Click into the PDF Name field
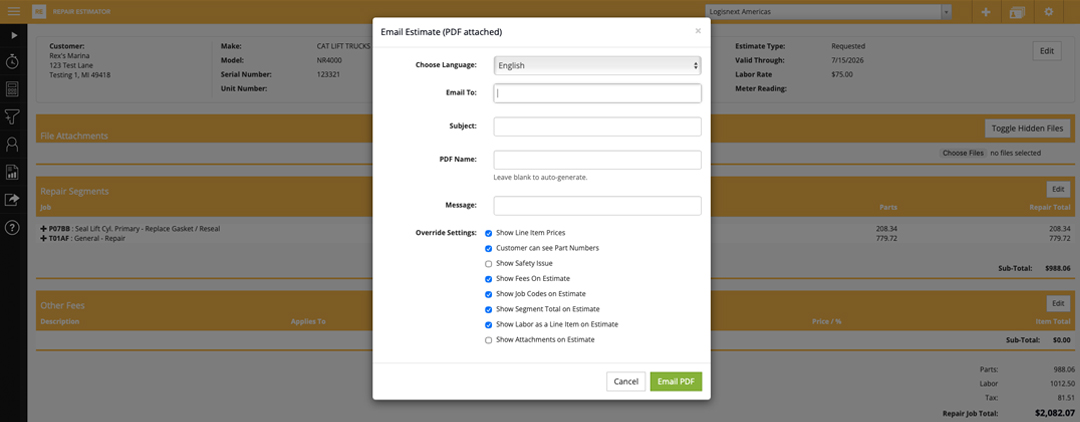Image resolution: width=1080 pixels, height=422 pixels. (597, 160)
